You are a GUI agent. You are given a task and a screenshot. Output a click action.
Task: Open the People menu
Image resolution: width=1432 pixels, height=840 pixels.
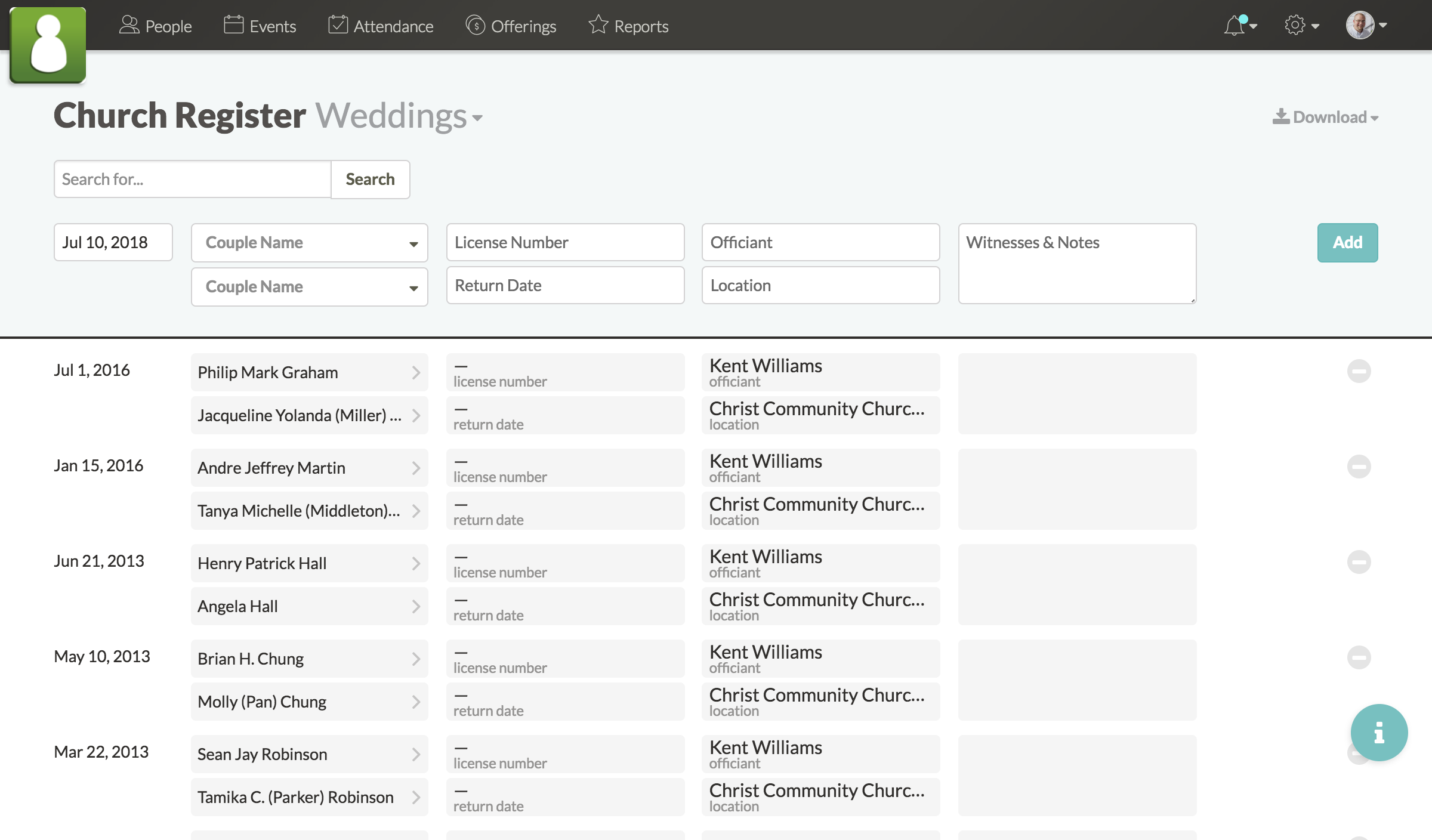coord(155,26)
